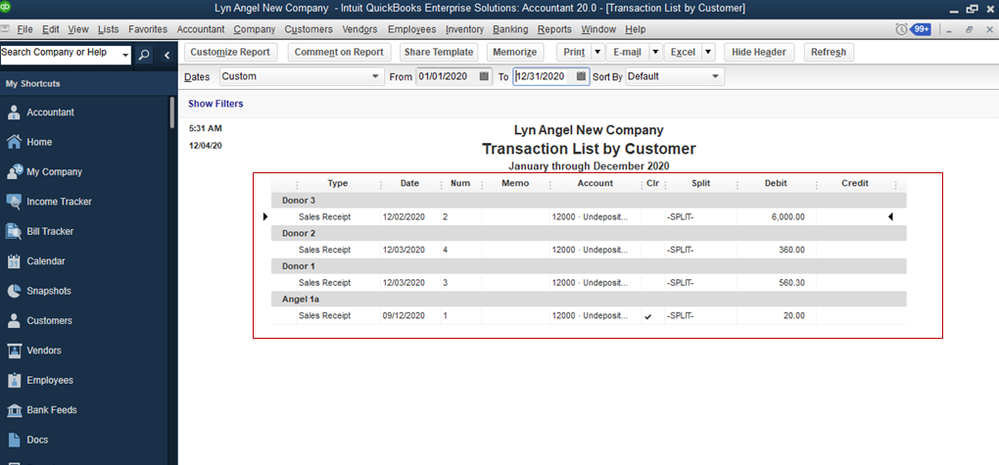999x465 pixels.
Task: Click the 09/12/2020 date cell
Action: [403, 316]
